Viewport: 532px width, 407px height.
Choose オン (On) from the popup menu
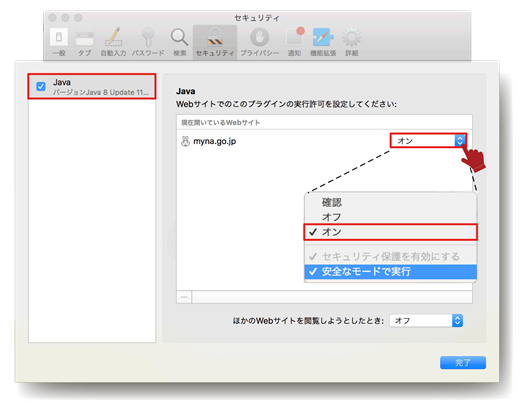point(390,232)
